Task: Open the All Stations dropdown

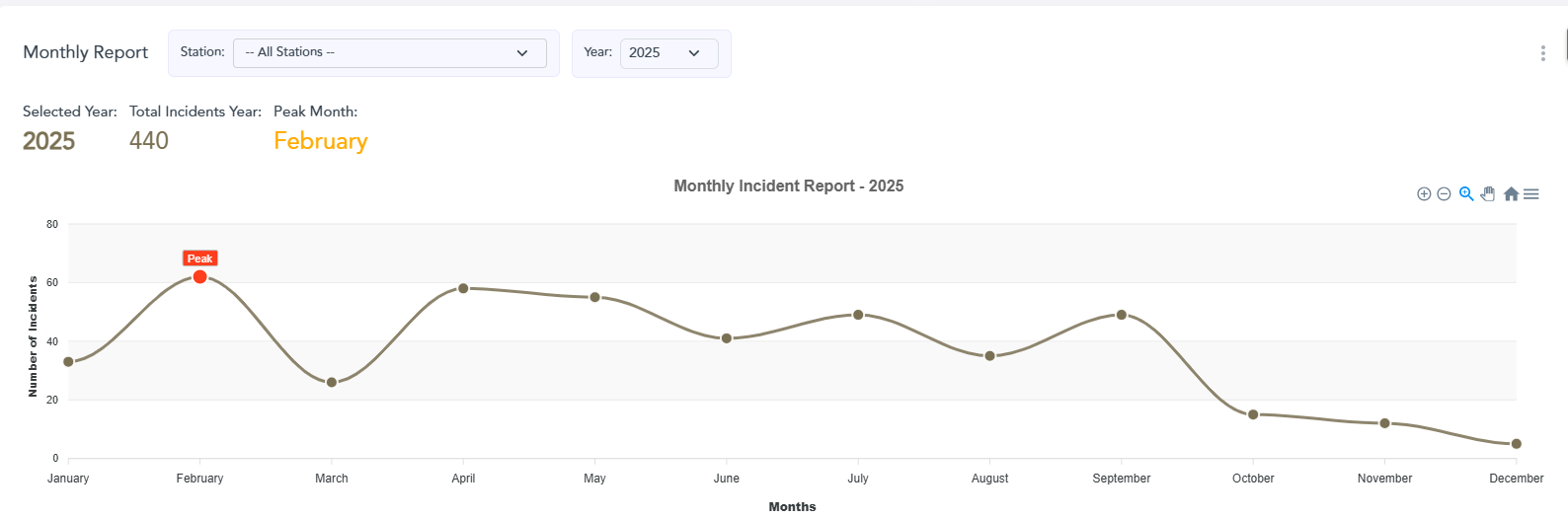Action: point(389,52)
